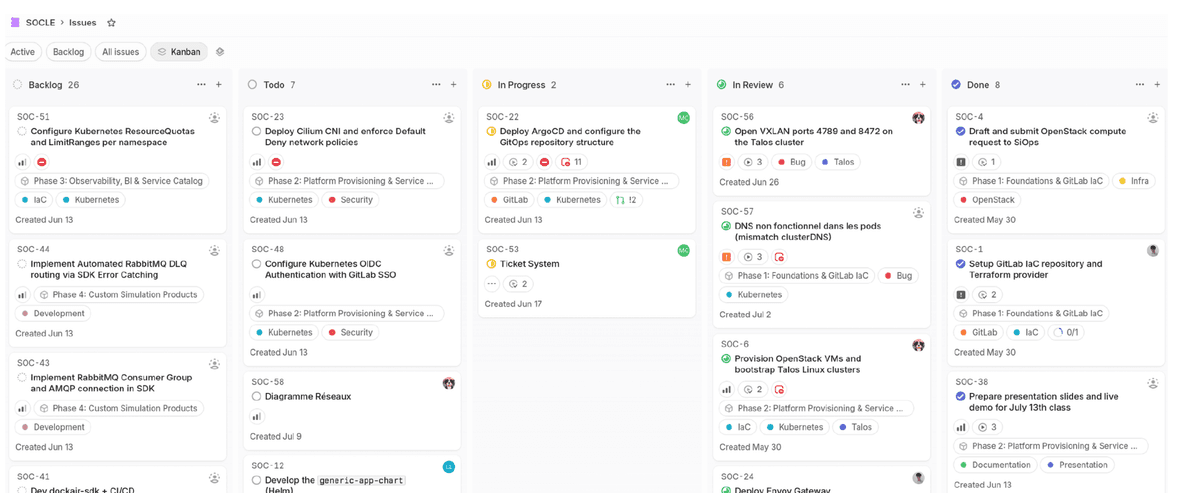Click assignee icon on SOC-38 card
Viewport: 1200px width, 493px height.
point(1153,383)
